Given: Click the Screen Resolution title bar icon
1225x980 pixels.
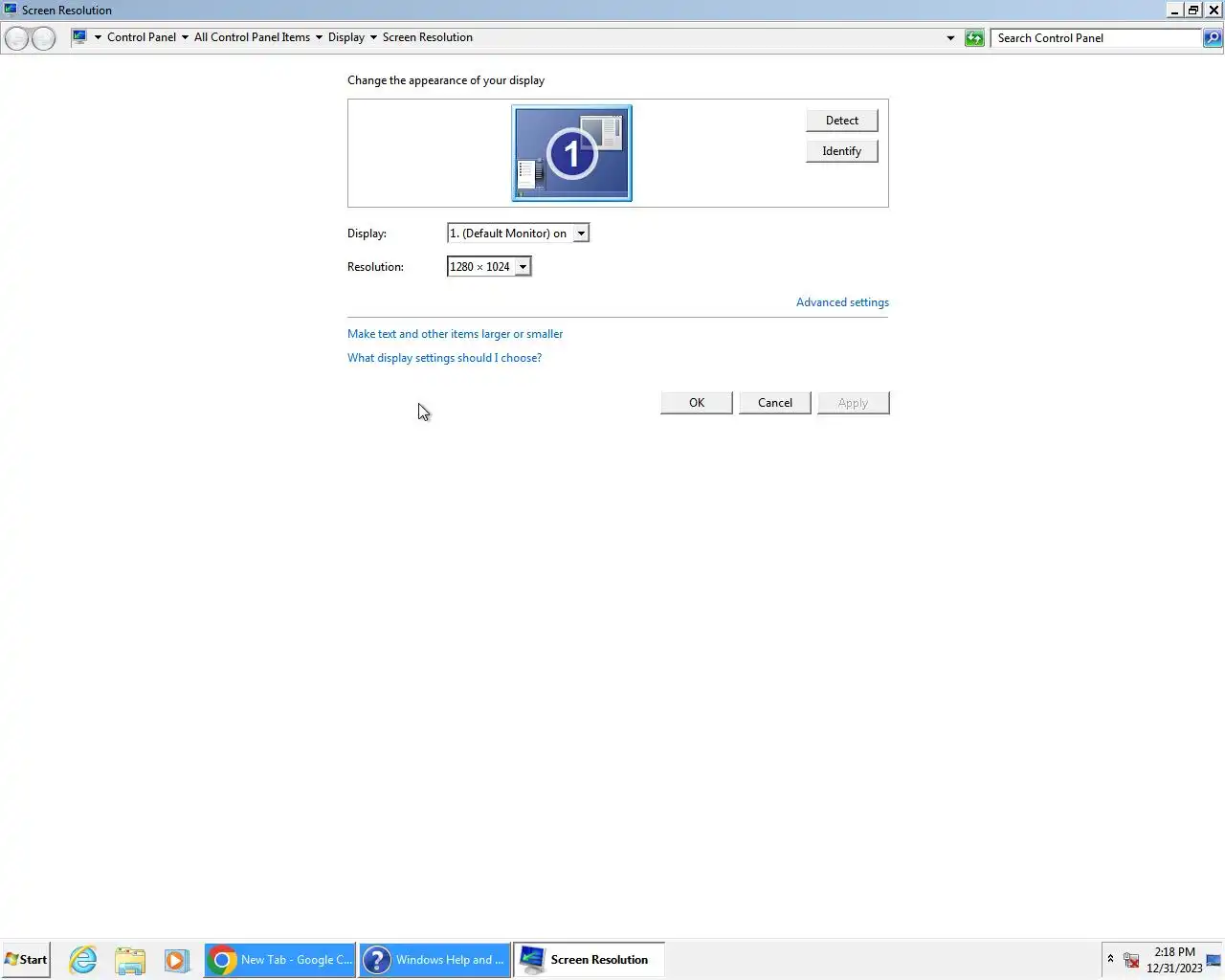Looking at the screenshot, I should tap(11, 10).
